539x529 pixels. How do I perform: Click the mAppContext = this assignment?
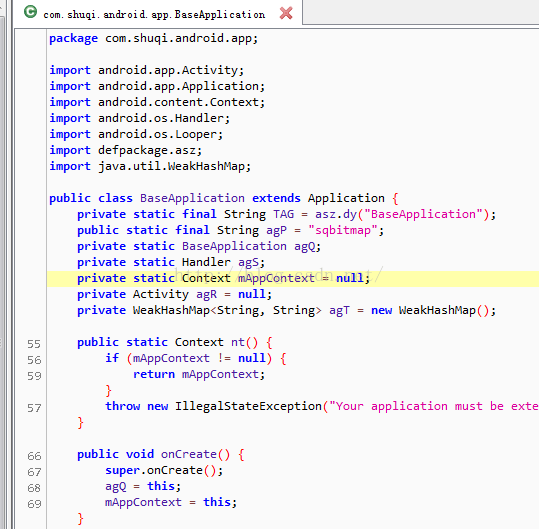[171, 502]
